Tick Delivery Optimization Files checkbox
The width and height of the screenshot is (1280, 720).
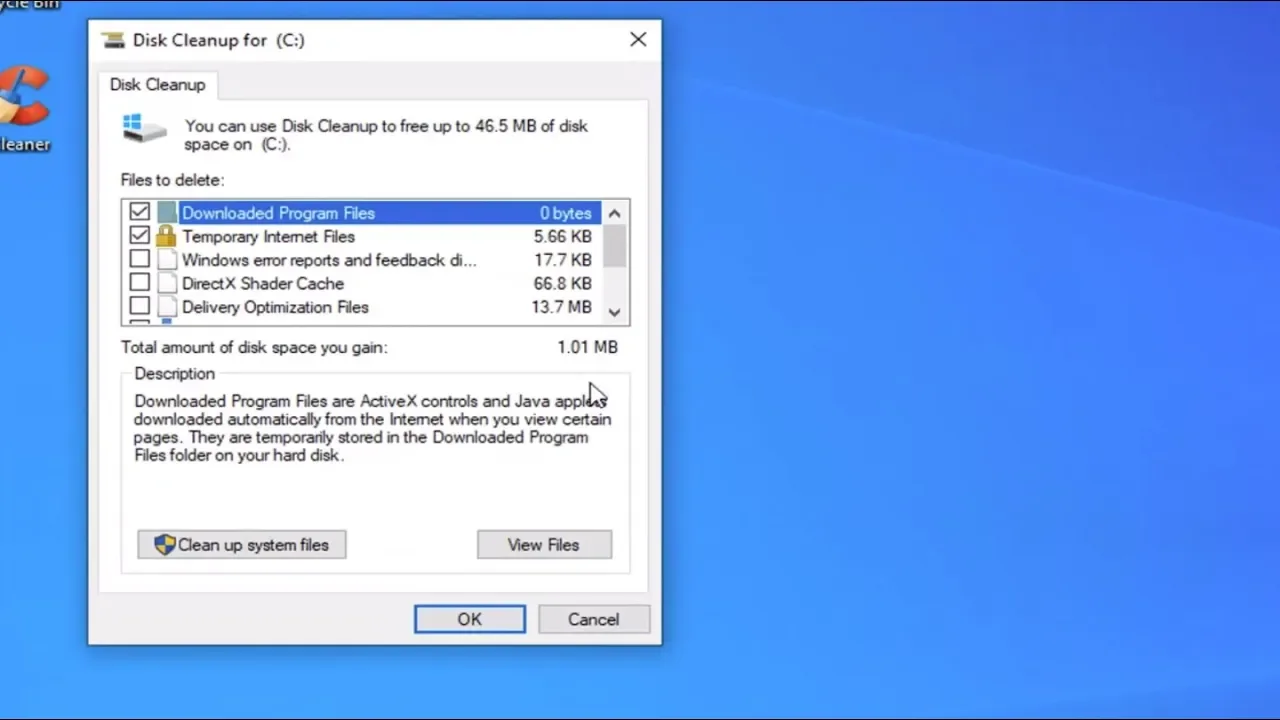[139, 307]
